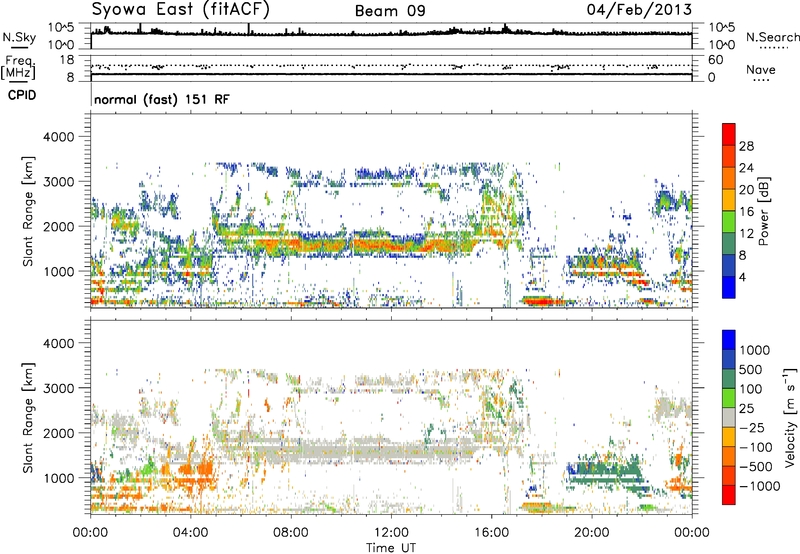Click the 'Freq. [MHz]' axis label
The height and width of the screenshot is (554, 800).
[19, 67]
